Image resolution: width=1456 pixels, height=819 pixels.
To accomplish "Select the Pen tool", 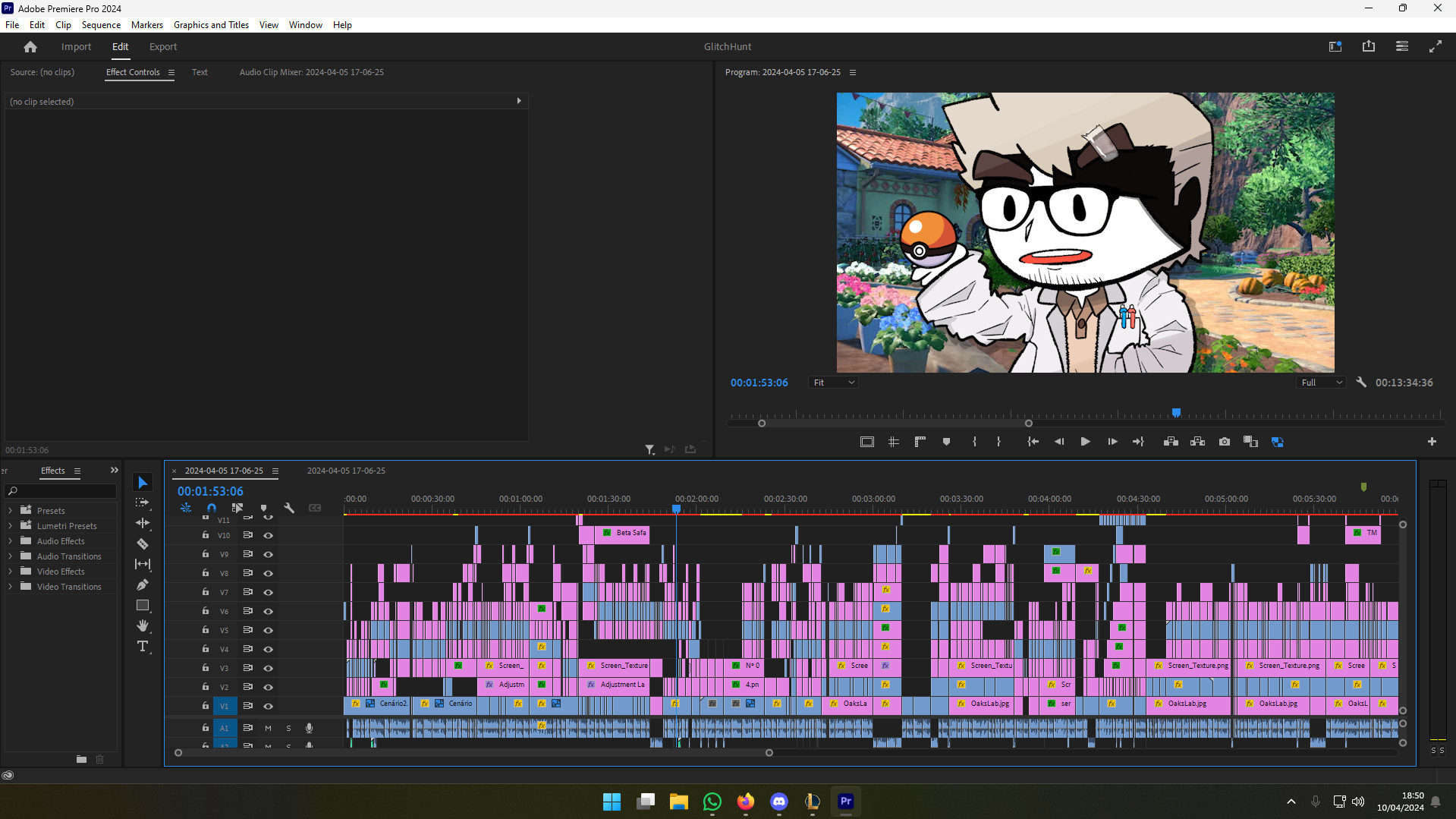I will click(x=143, y=584).
